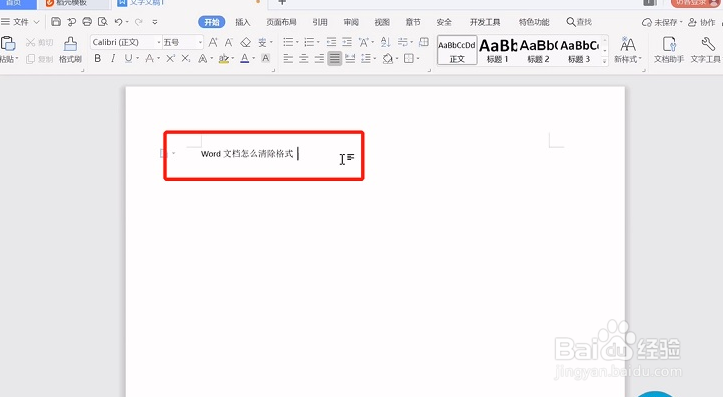Open the customize quick access toolbar dropdown

coord(155,22)
